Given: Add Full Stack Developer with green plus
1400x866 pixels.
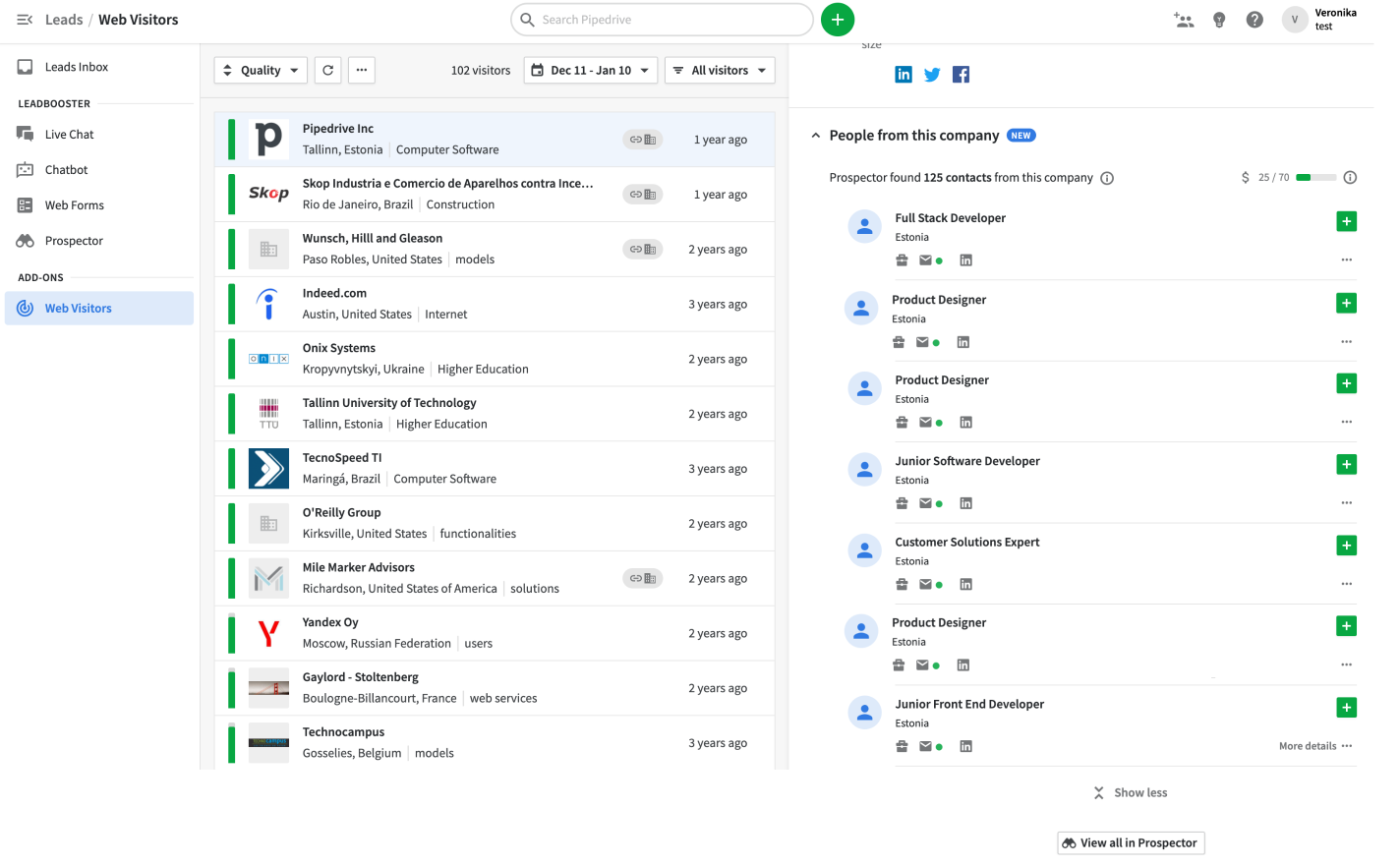Looking at the screenshot, I should (x=1347, y=222).
